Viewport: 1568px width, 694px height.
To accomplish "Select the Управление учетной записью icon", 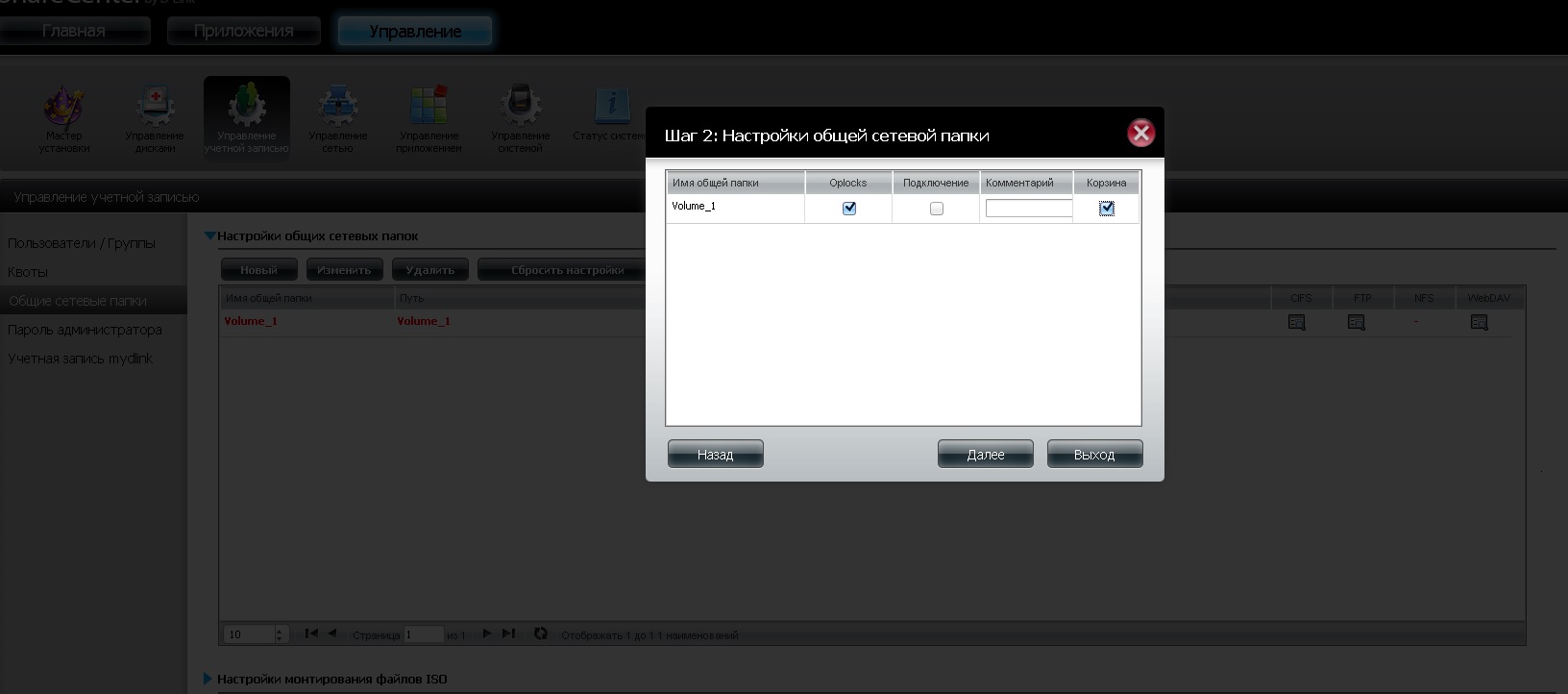I will pyautogui.click(x=247, y=118).
